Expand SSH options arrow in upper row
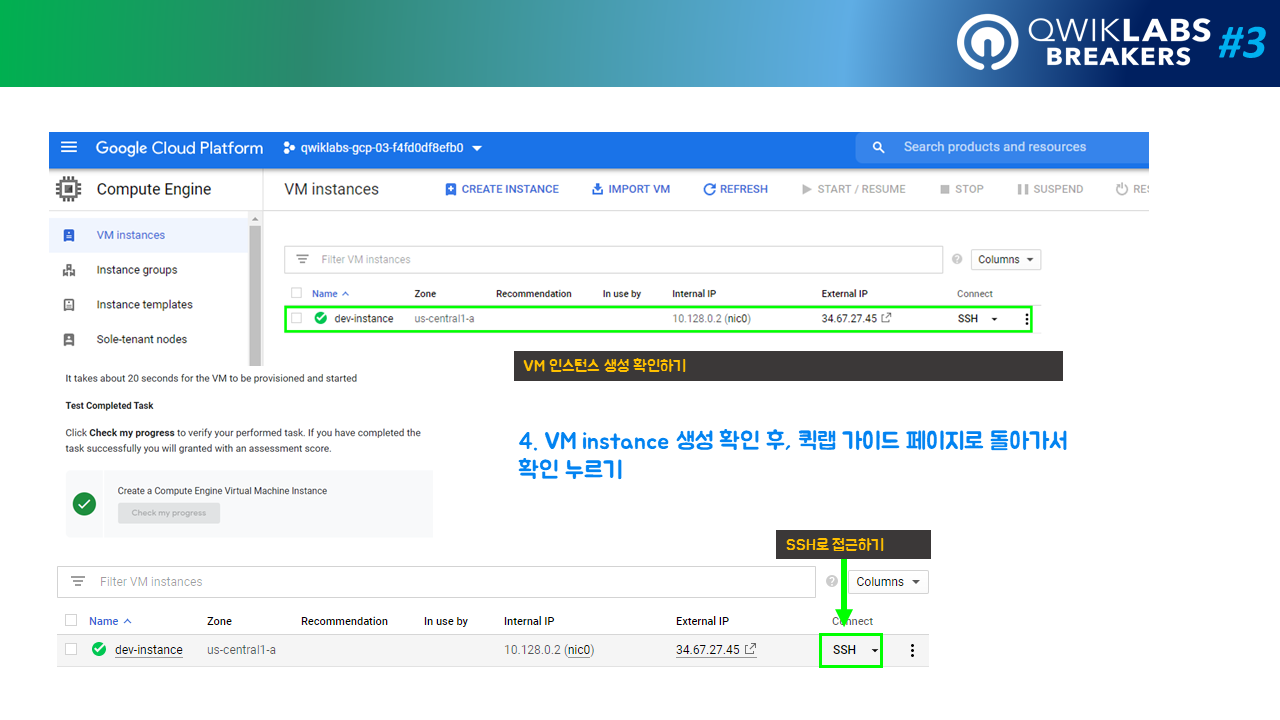 click(x=994, y=319)
